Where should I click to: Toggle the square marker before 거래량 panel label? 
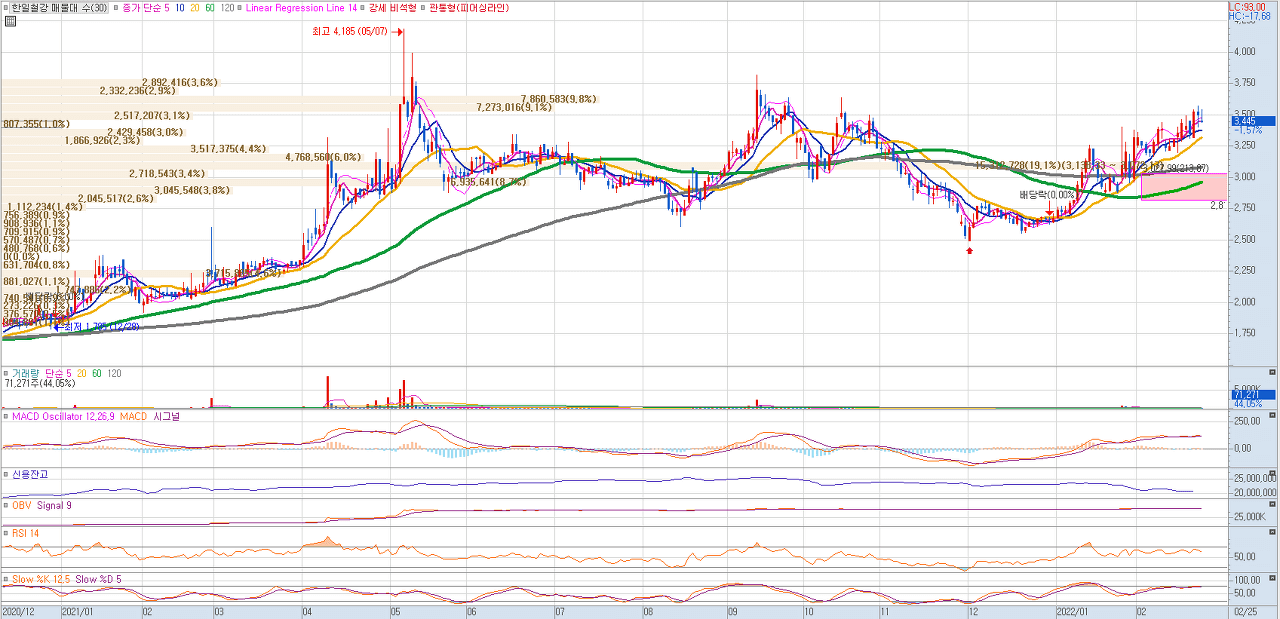[x=6, y=373]
